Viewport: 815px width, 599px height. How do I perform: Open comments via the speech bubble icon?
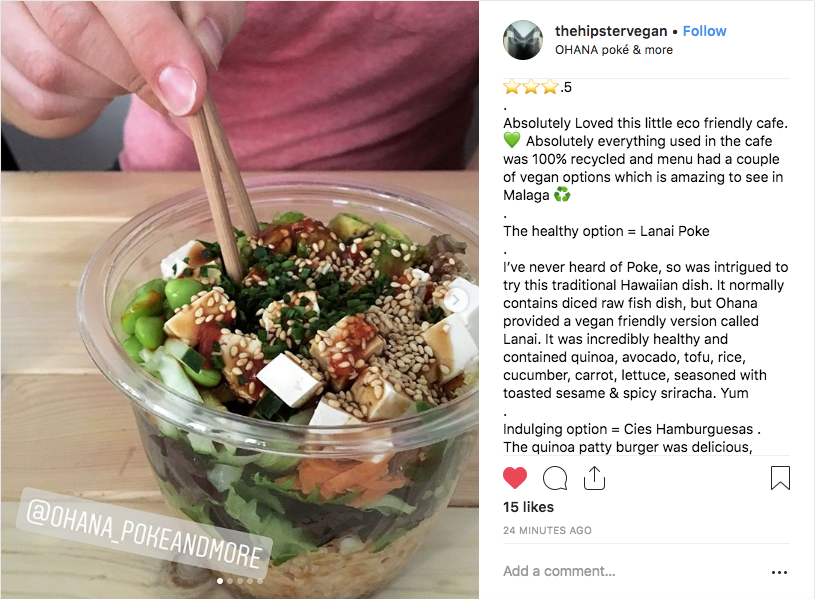pos(555,478)
